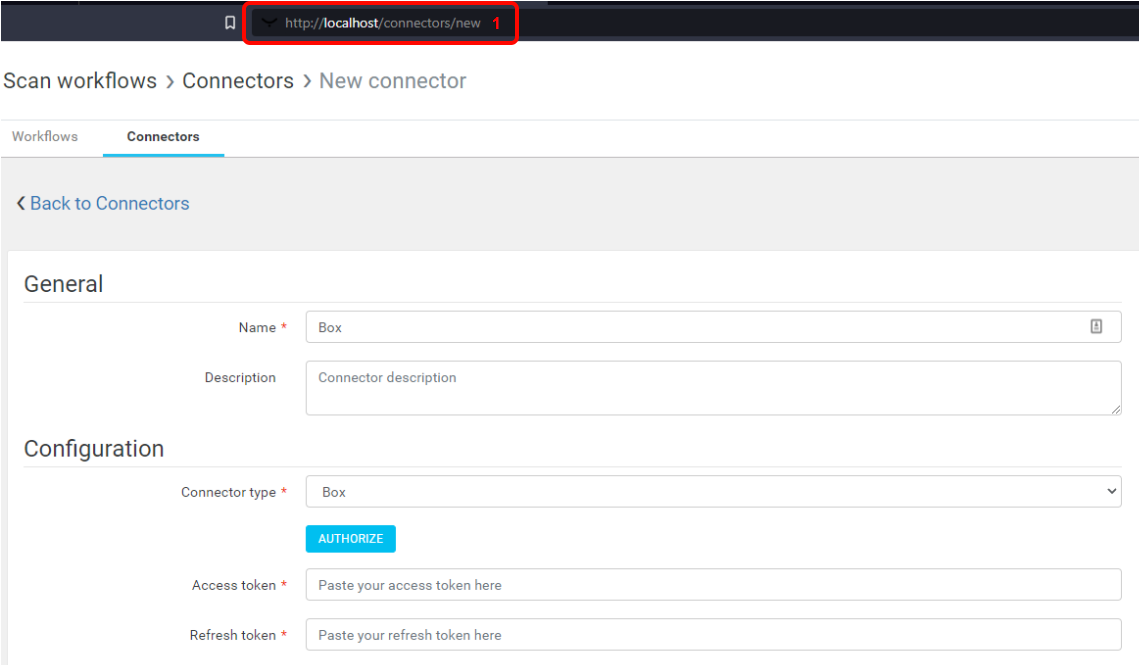This screenshot has width=1139, height=665.
Task: Click the autofill icon in Name field
Action: [1096, 326]
